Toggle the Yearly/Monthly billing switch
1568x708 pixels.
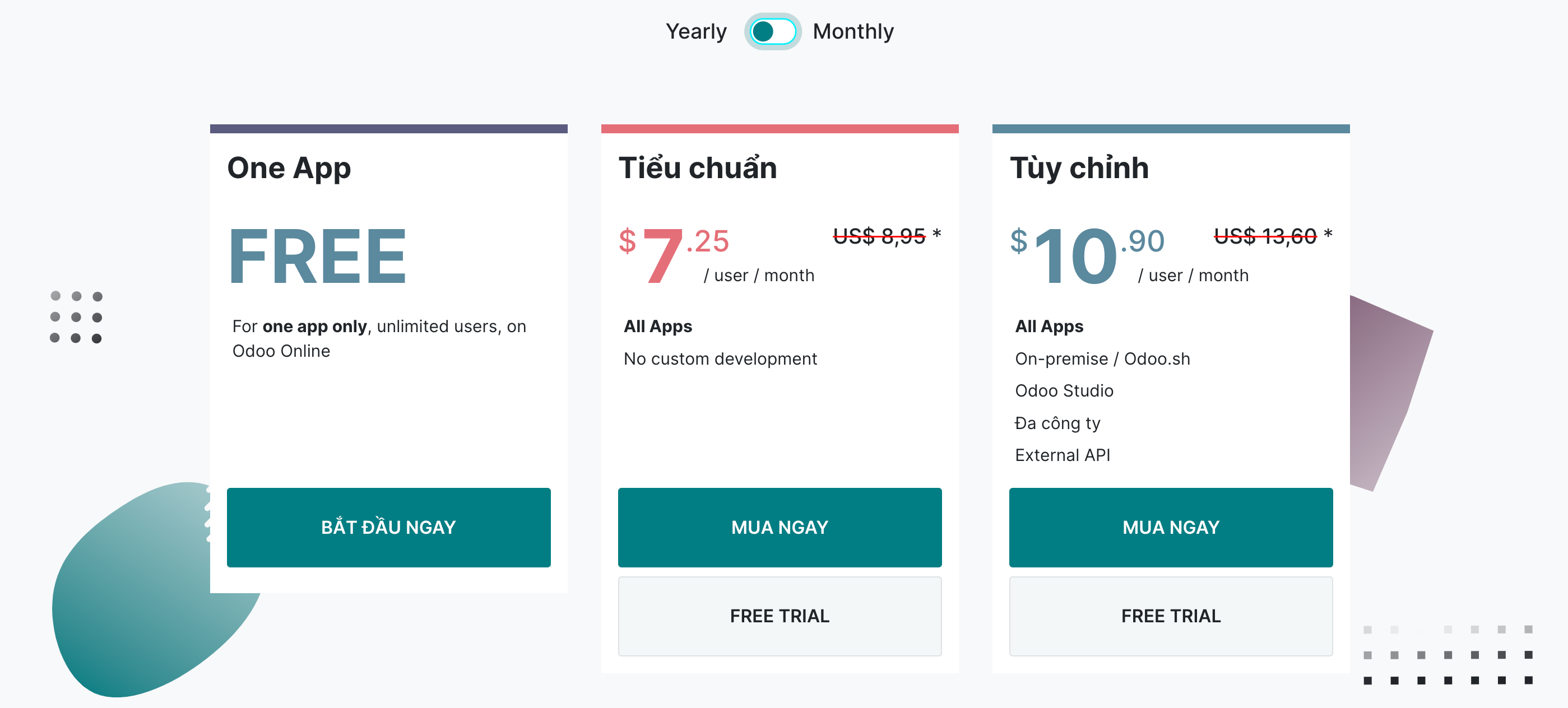click(772, 31)
